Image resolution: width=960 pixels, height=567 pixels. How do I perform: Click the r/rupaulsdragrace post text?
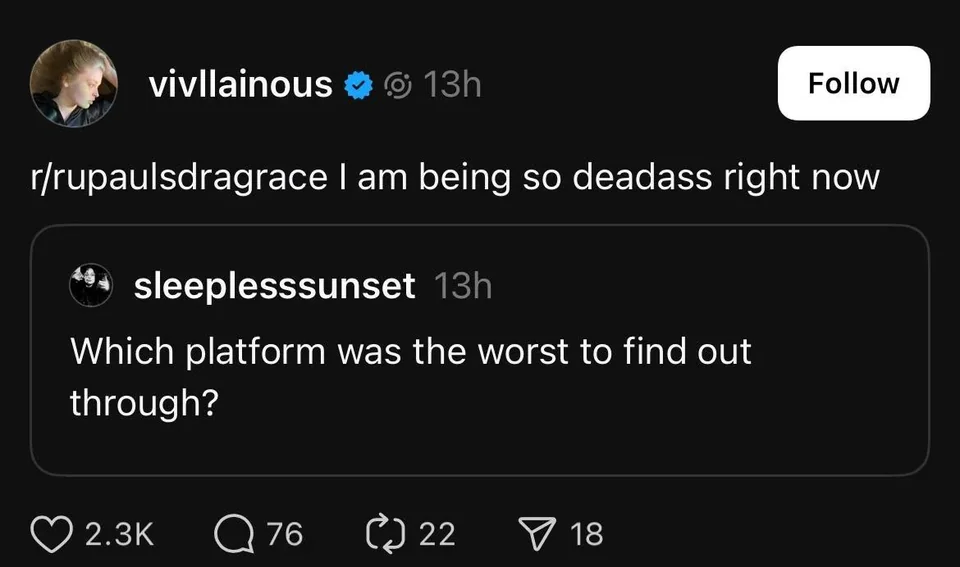tap(455, 178)
